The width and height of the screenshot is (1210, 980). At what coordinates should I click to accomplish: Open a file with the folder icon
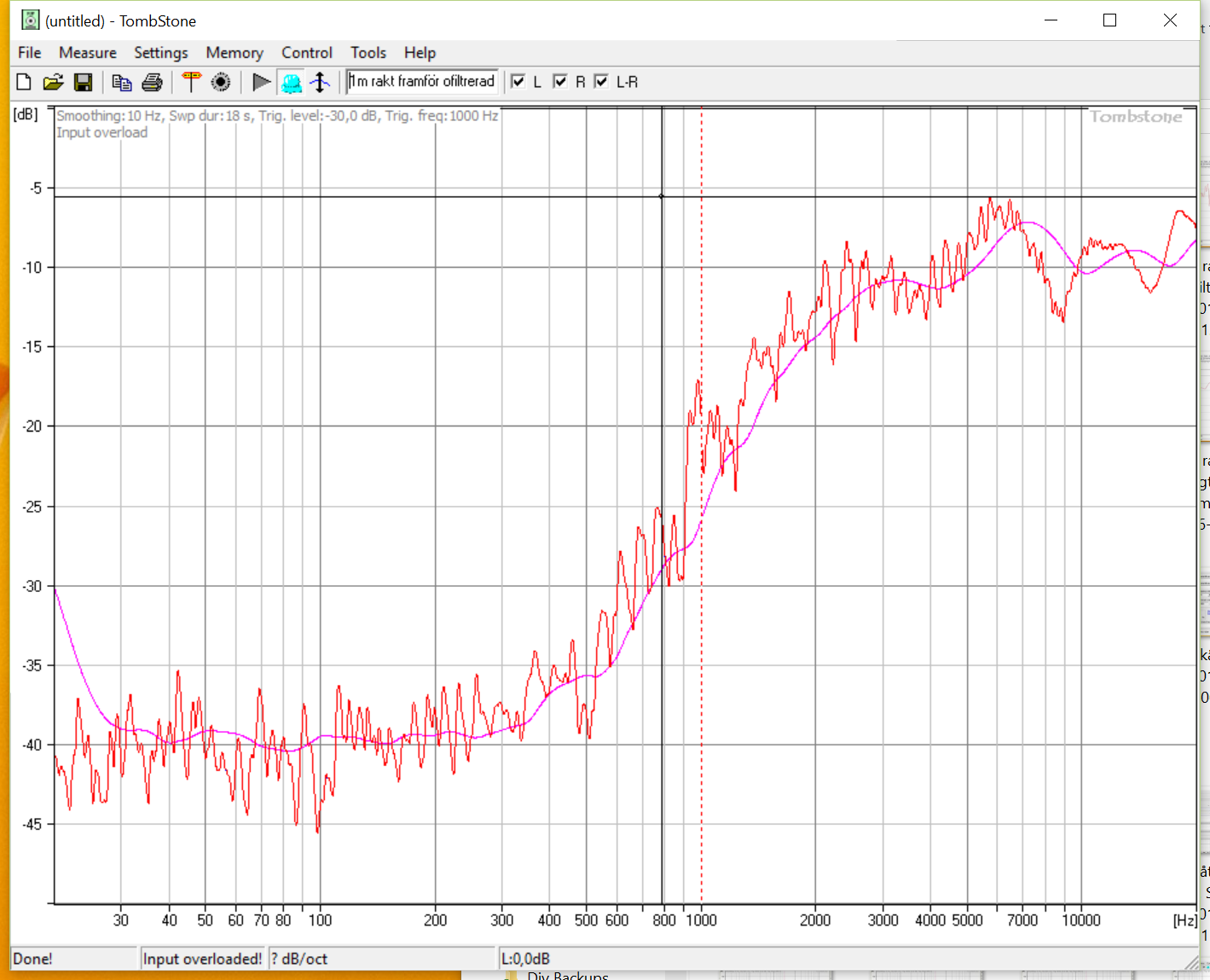coord(53,82)
